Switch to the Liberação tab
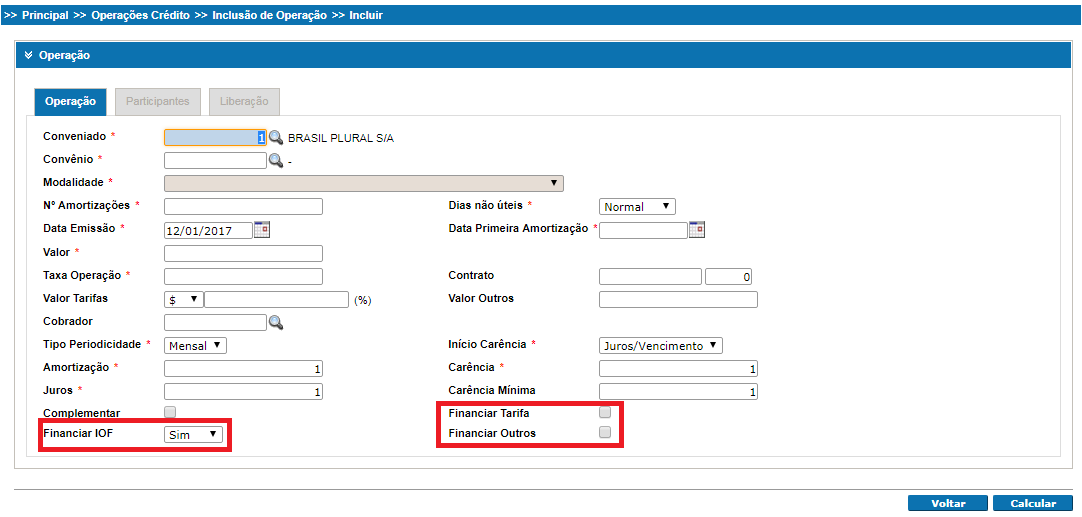This screenshot has width=1082, height=517. tap(244, 102)
